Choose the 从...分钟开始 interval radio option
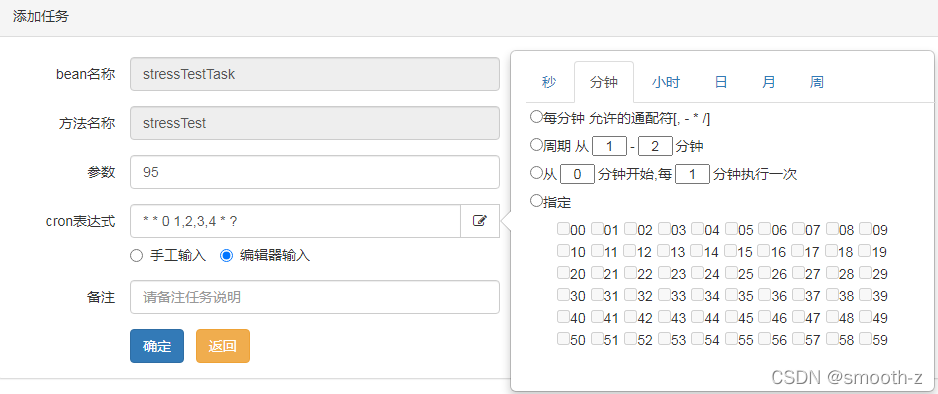This screenshot has height=394, width=938. pyautogui.click(x=536, y=173)
